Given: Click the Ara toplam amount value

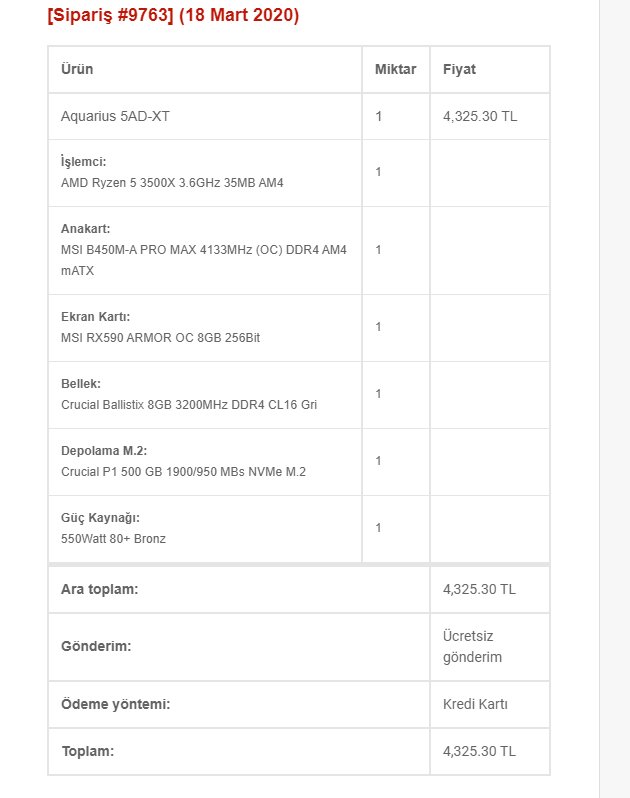Looking at the screenshot, I should pyautogui.click(x=479, y=589).
